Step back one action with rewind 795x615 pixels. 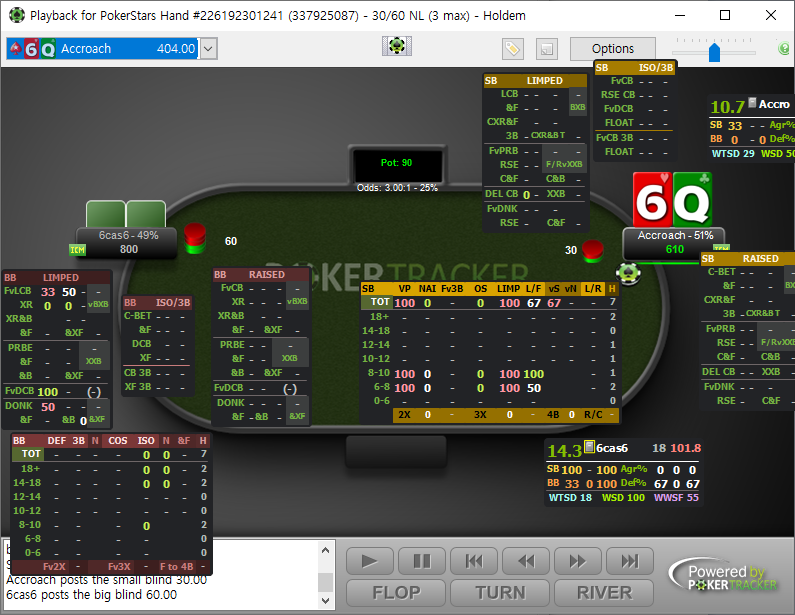tap(526, 561)
